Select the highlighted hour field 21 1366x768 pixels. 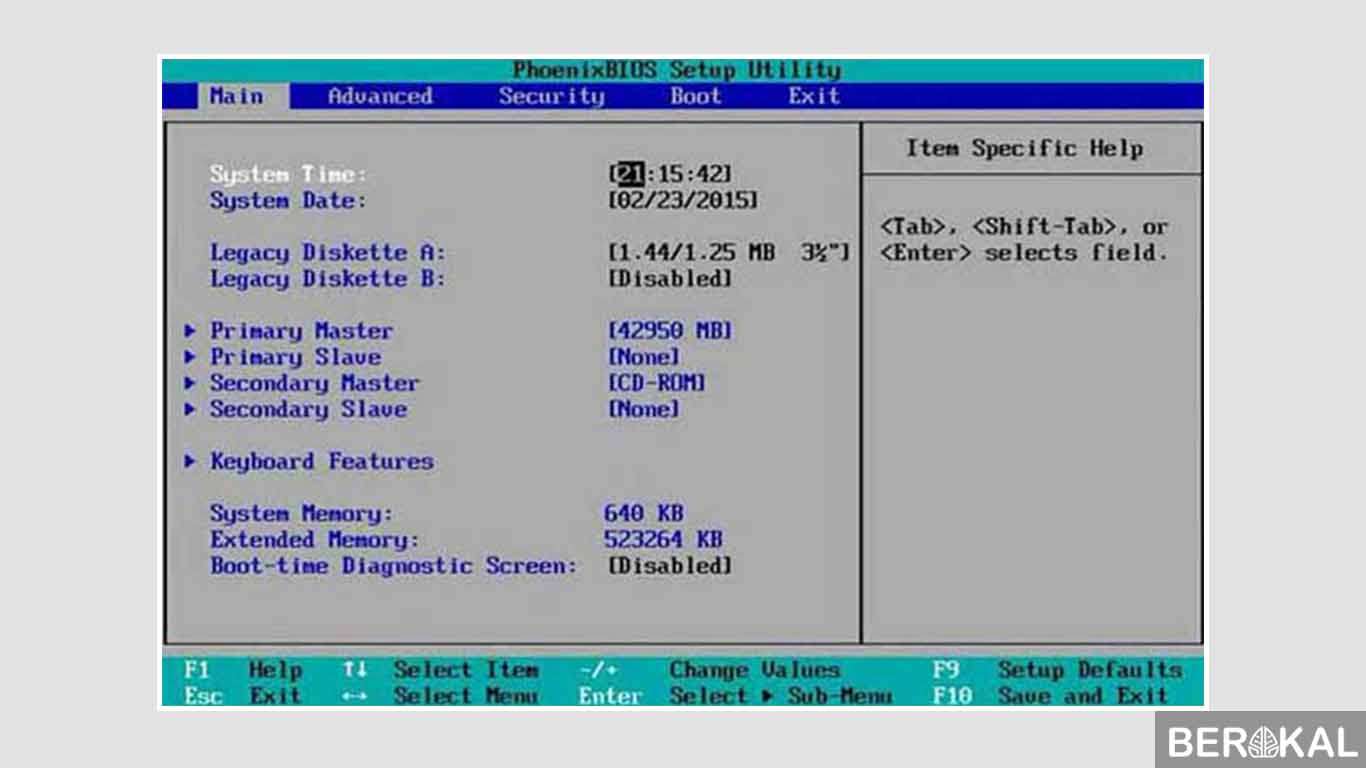pyautogui.click(x=631, y=174)
